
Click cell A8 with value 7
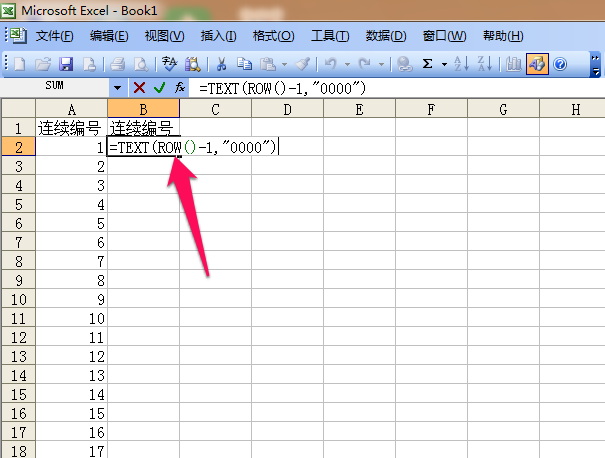point(71,261)
